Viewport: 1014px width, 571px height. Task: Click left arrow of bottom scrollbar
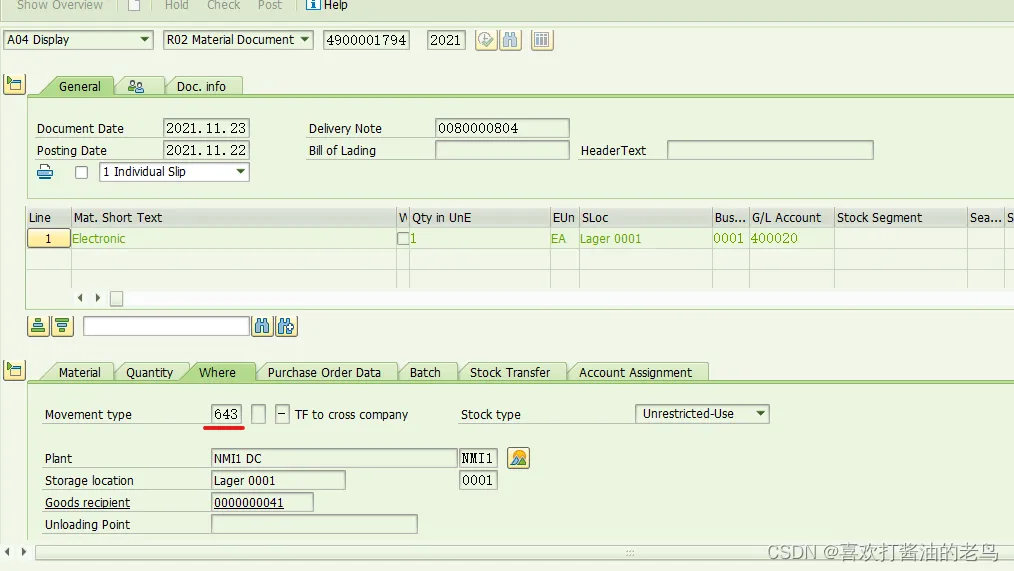point(7,552)
